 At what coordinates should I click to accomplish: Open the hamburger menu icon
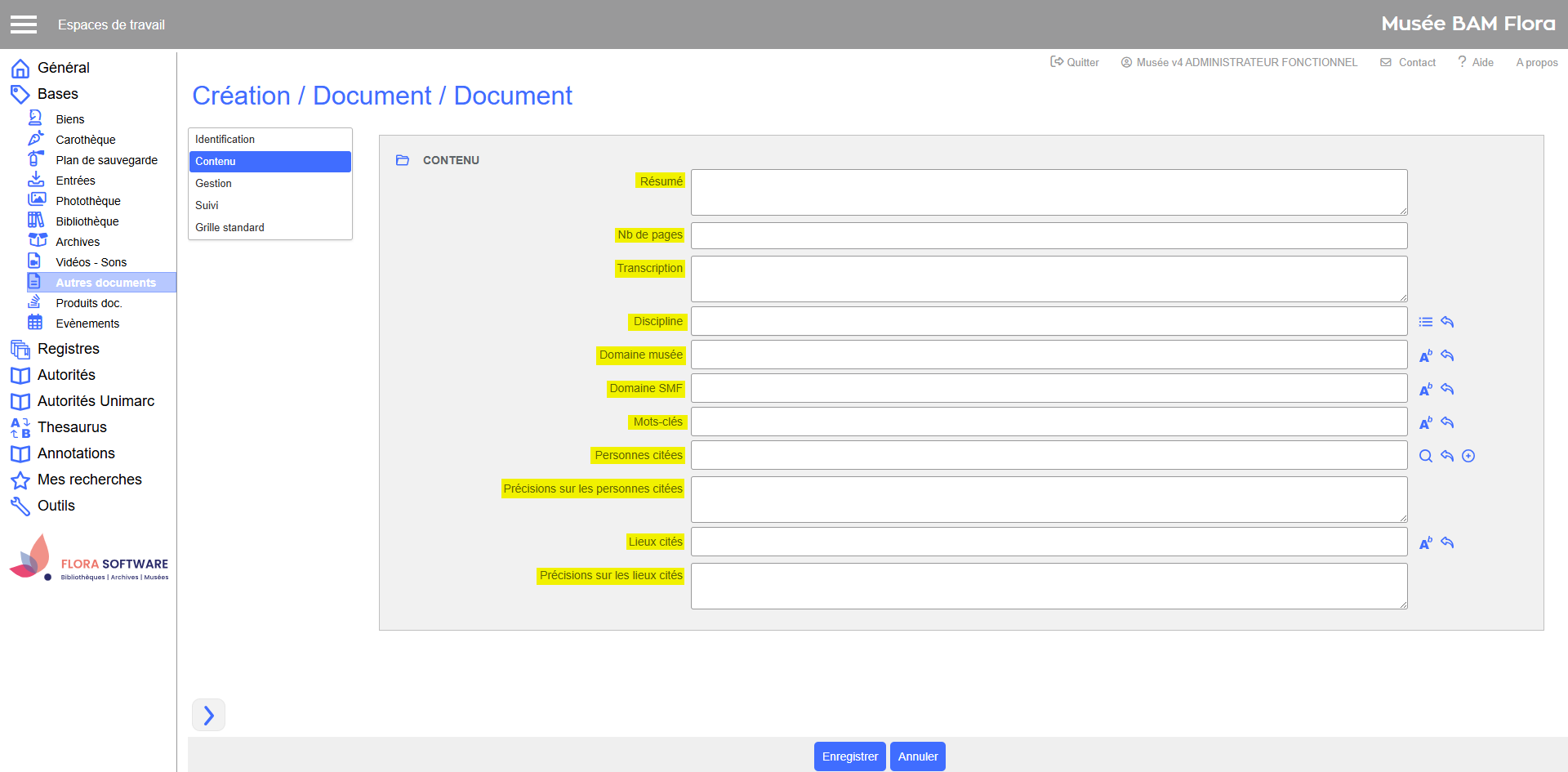click(x=24, y=25)
